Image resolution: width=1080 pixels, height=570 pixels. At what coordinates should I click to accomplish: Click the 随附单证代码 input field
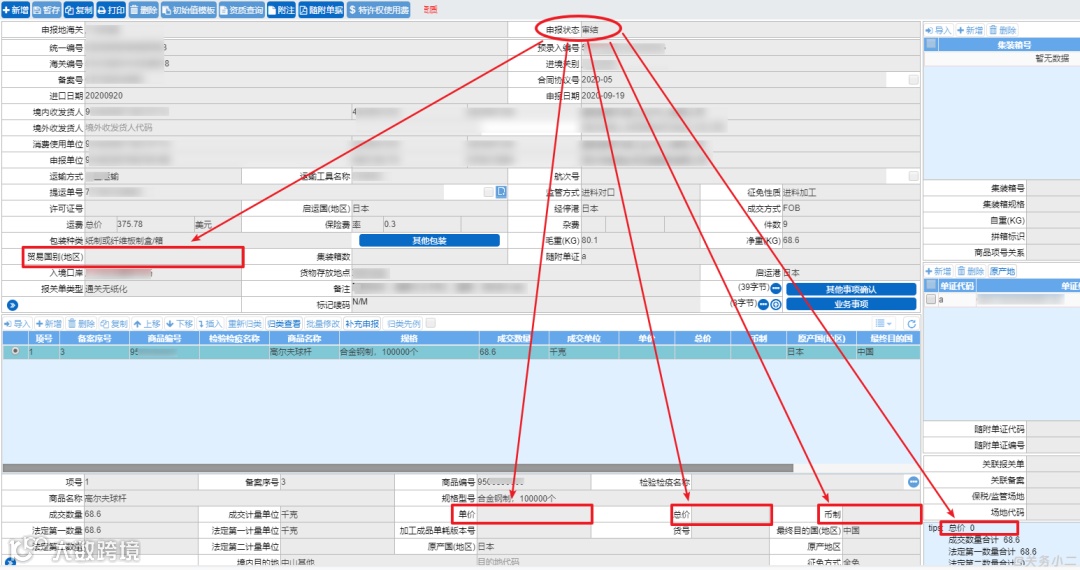1053,429
